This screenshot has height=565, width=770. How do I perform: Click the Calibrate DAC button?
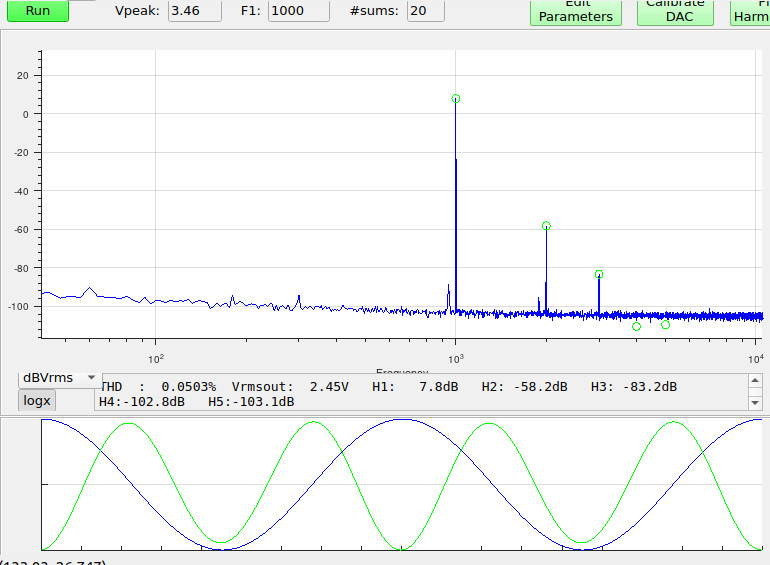(x=675, y=12)
